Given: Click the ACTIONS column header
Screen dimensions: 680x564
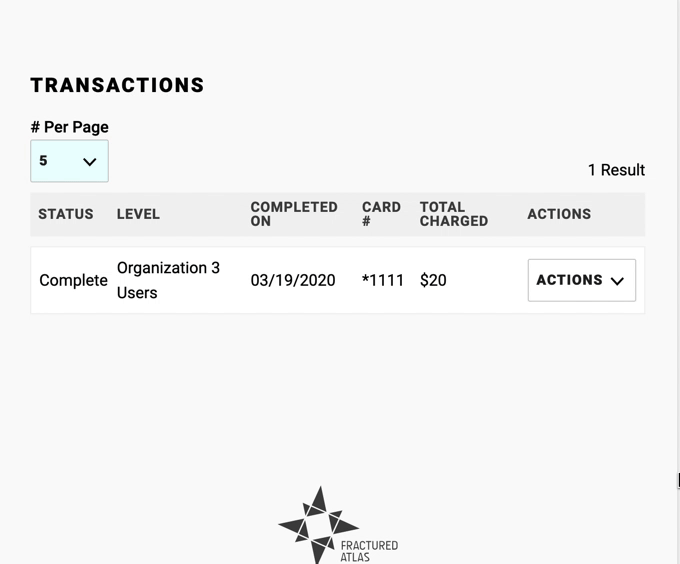Looking at the screenshot, I should 559,214.
